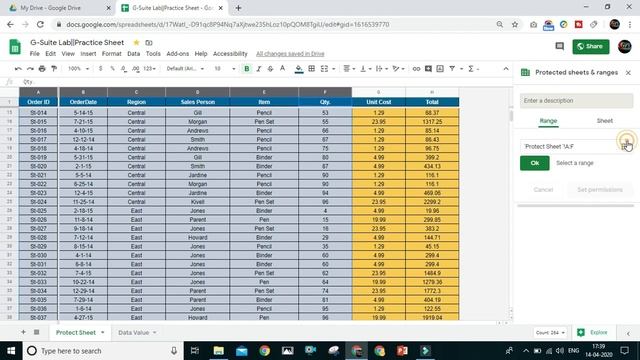The height and width of the screenshot is (360, 640).
Task: Click the select data range grid icon
Action: click(625, 146)
